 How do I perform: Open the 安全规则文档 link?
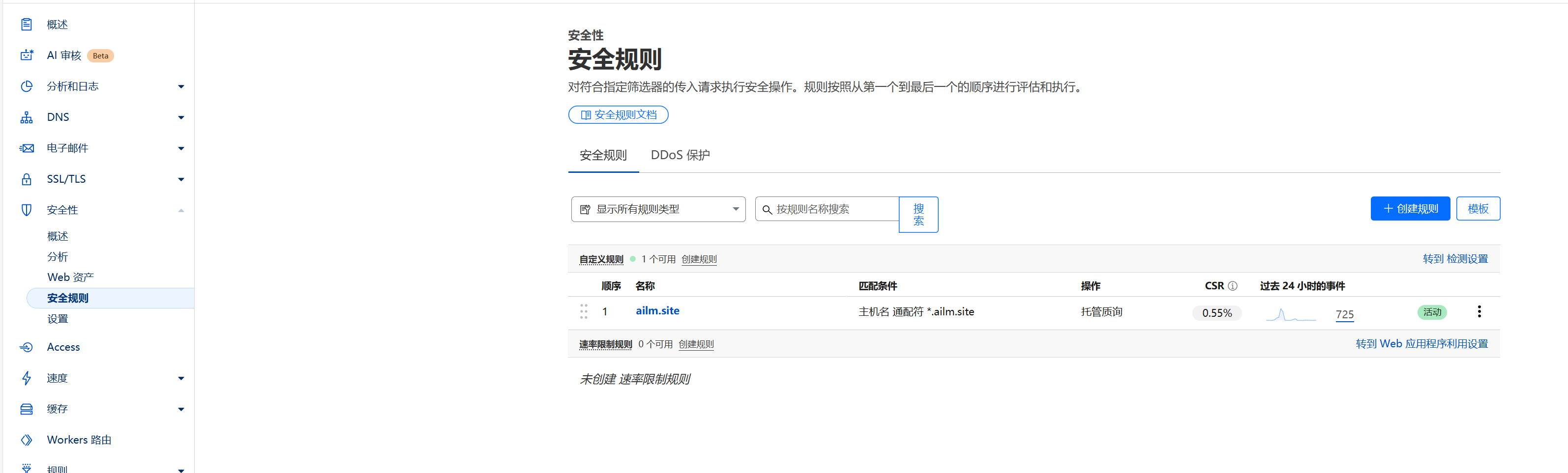618,115
